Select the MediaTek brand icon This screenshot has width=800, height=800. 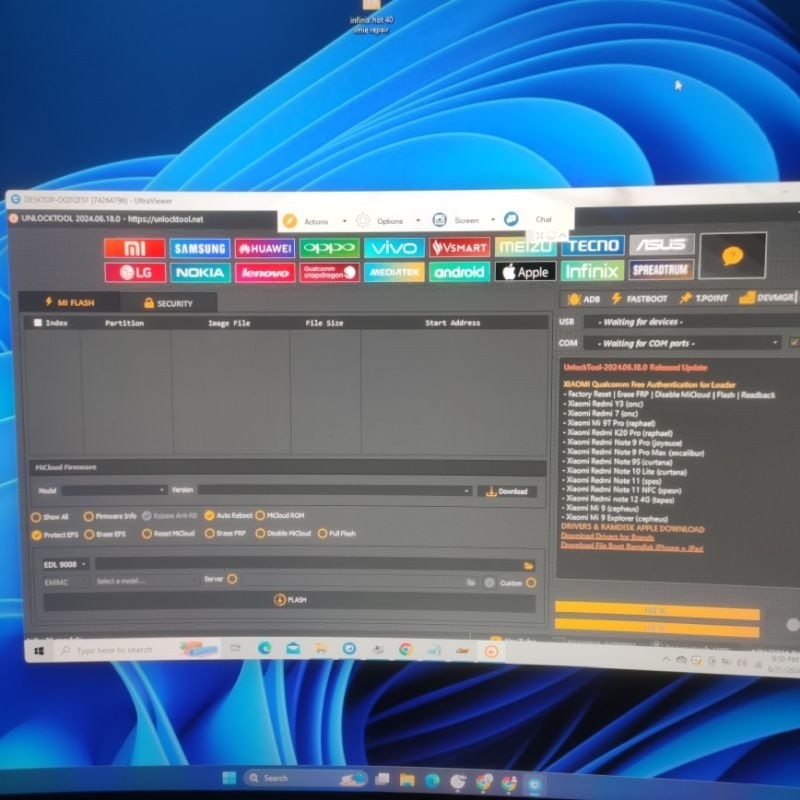[x=394, y=272]
